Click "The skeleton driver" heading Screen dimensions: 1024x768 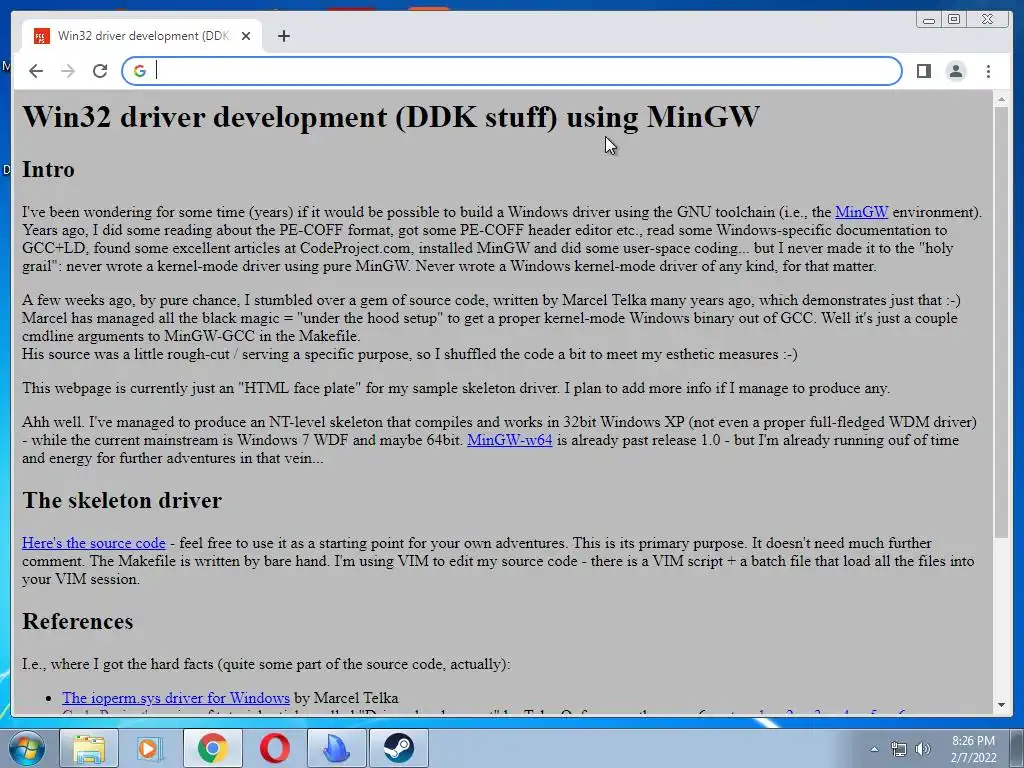tap(122, 501)
